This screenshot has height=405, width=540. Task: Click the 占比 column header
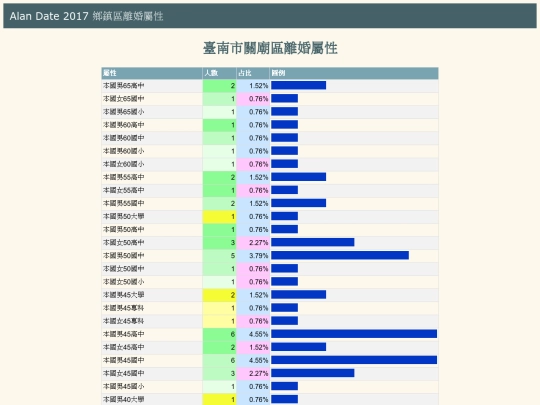click(x=253, y=73)
